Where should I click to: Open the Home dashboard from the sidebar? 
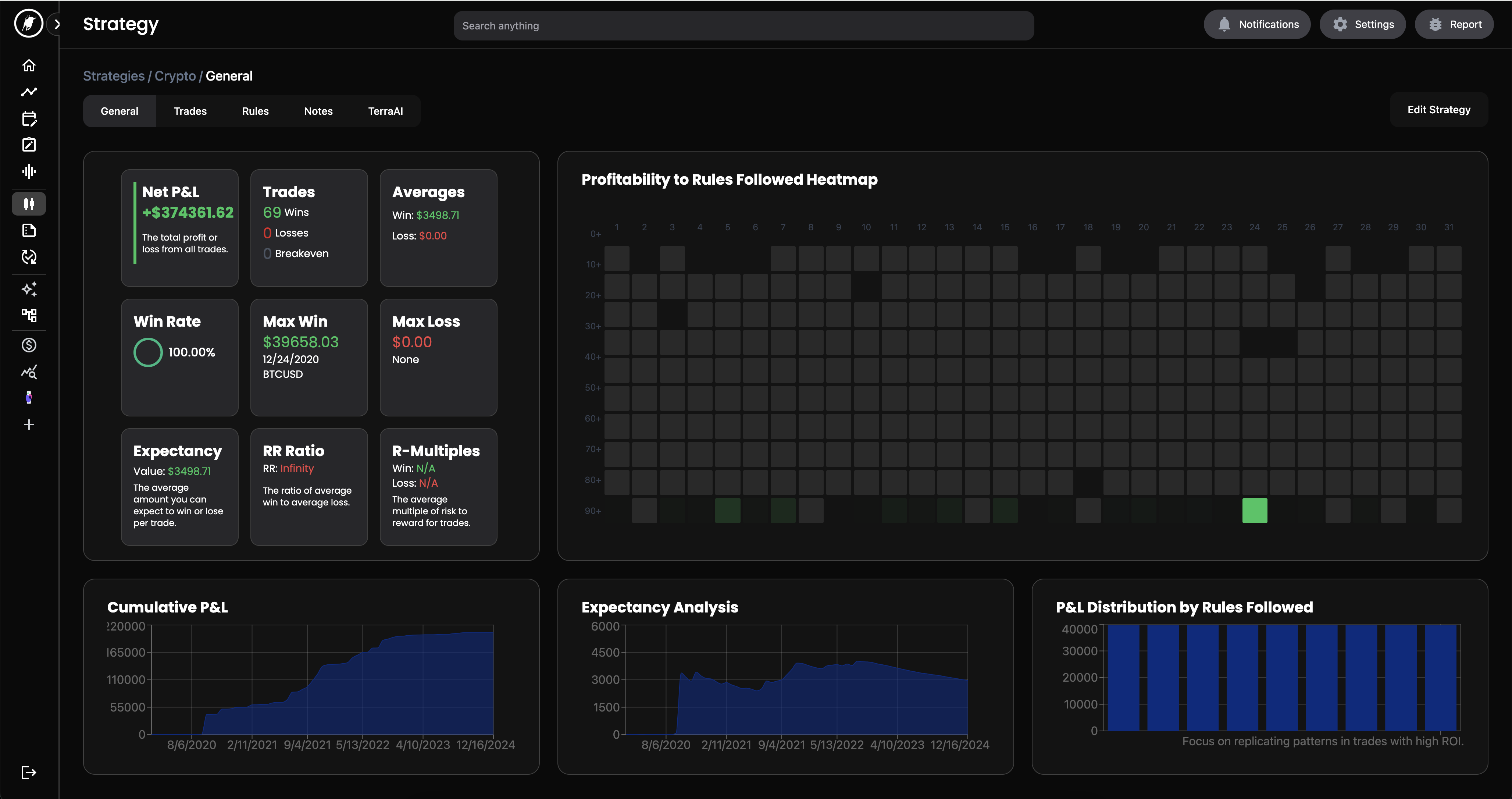(x=29, y=65)
